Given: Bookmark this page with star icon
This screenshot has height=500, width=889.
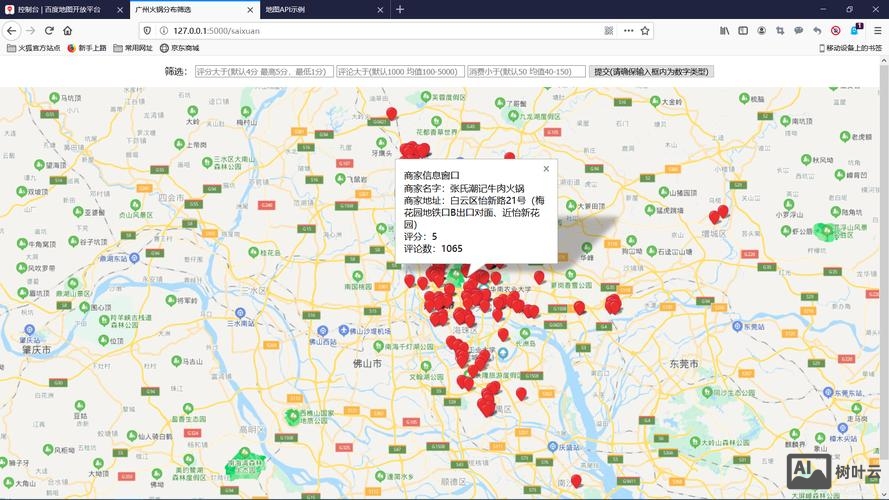Looking at the screenshot, I should pyautogui.click(x=645, y=31).
